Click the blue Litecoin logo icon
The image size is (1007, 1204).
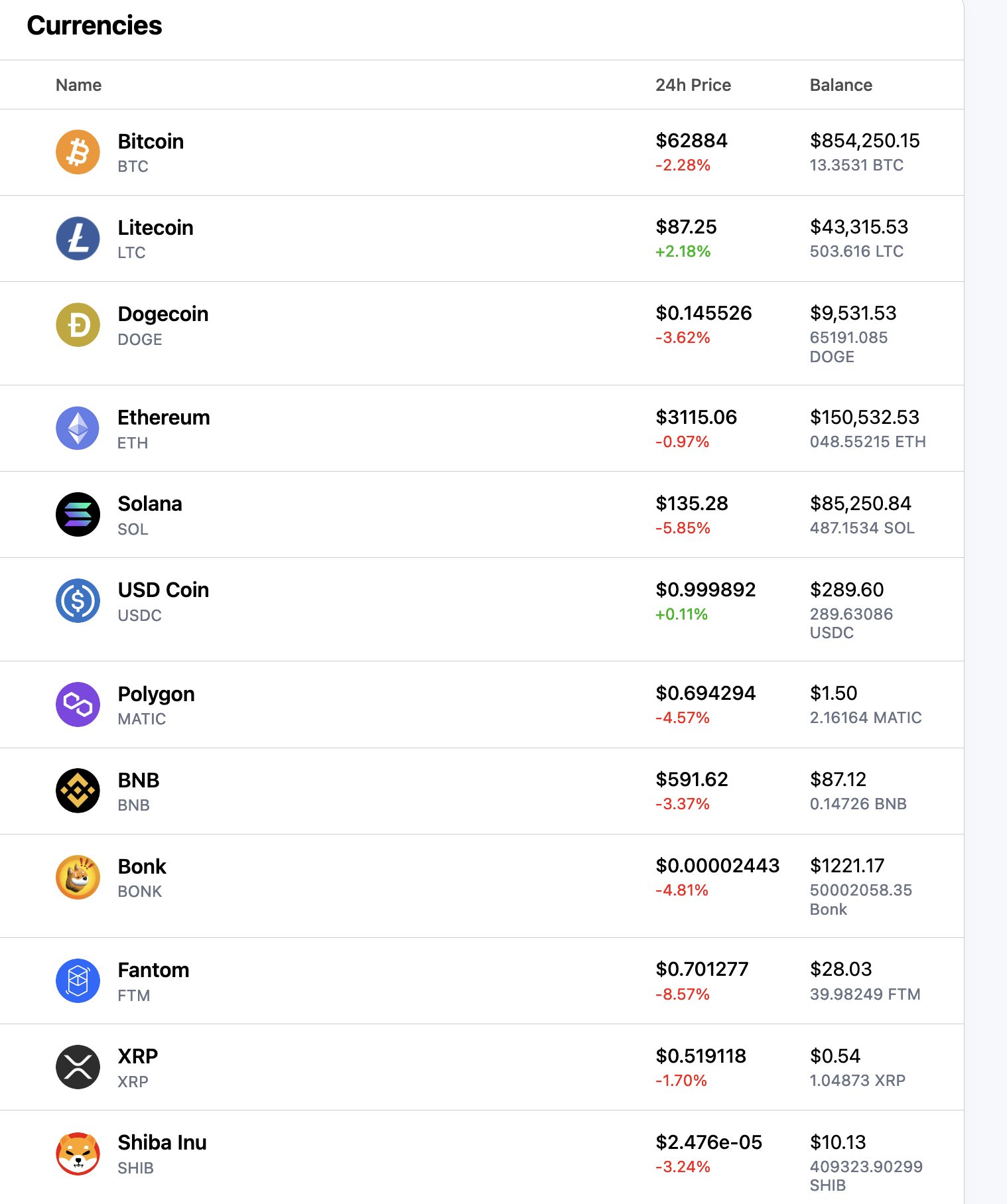coord(78,238)
